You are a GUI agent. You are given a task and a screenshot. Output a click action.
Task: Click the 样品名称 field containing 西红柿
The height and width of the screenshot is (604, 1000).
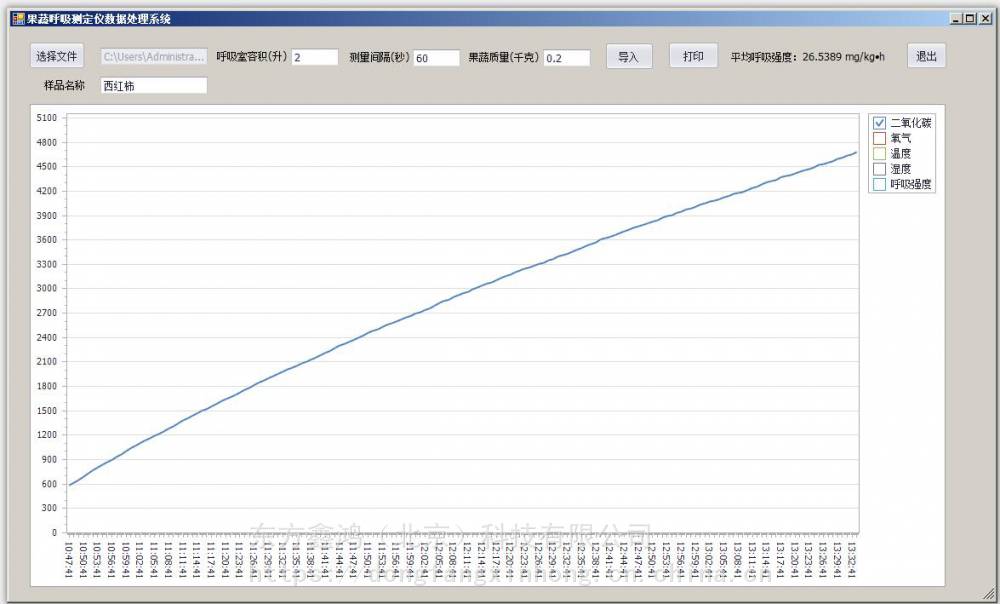(154, 86)
